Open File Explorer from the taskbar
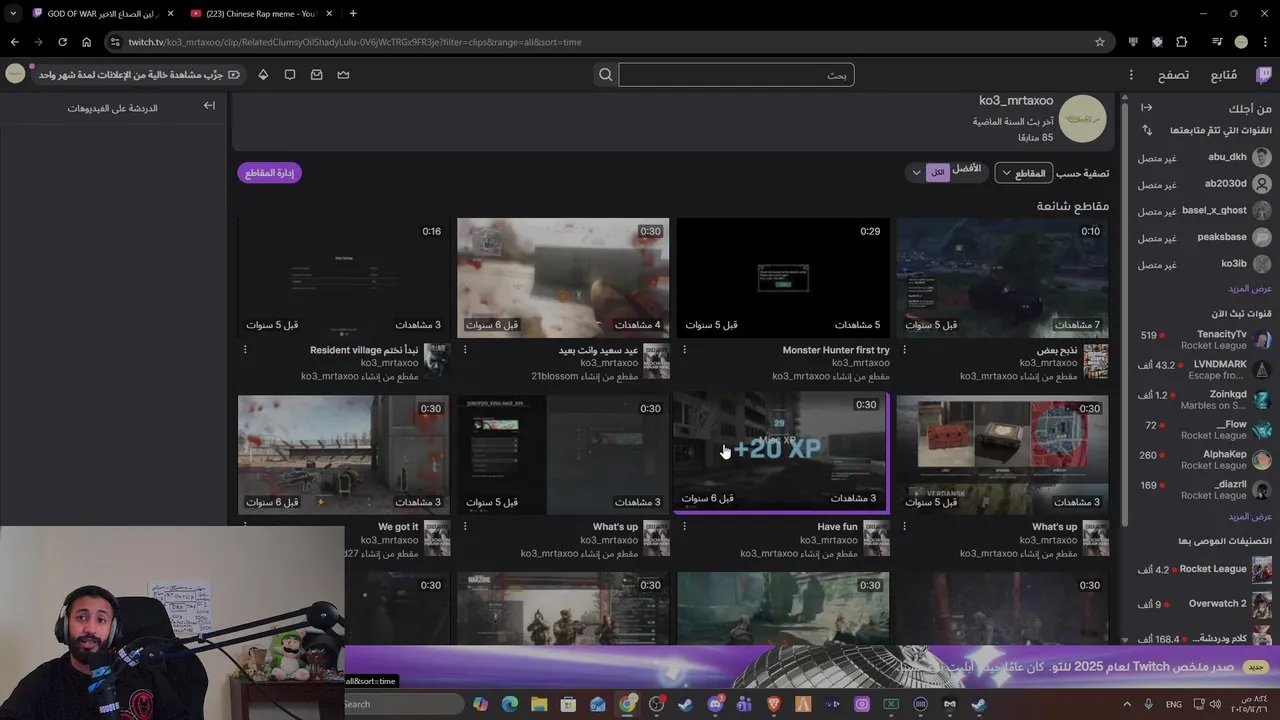The width and height of the screenshot is (1280, 720). (539, 704)
